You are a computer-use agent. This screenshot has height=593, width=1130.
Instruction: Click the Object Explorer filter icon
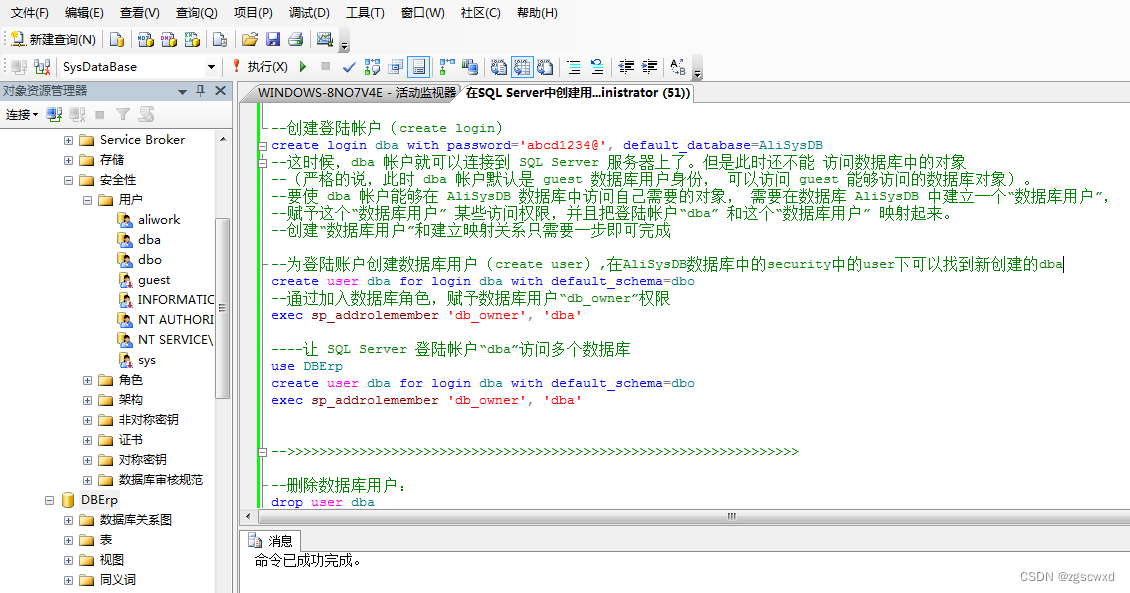(x=123, y=115)
